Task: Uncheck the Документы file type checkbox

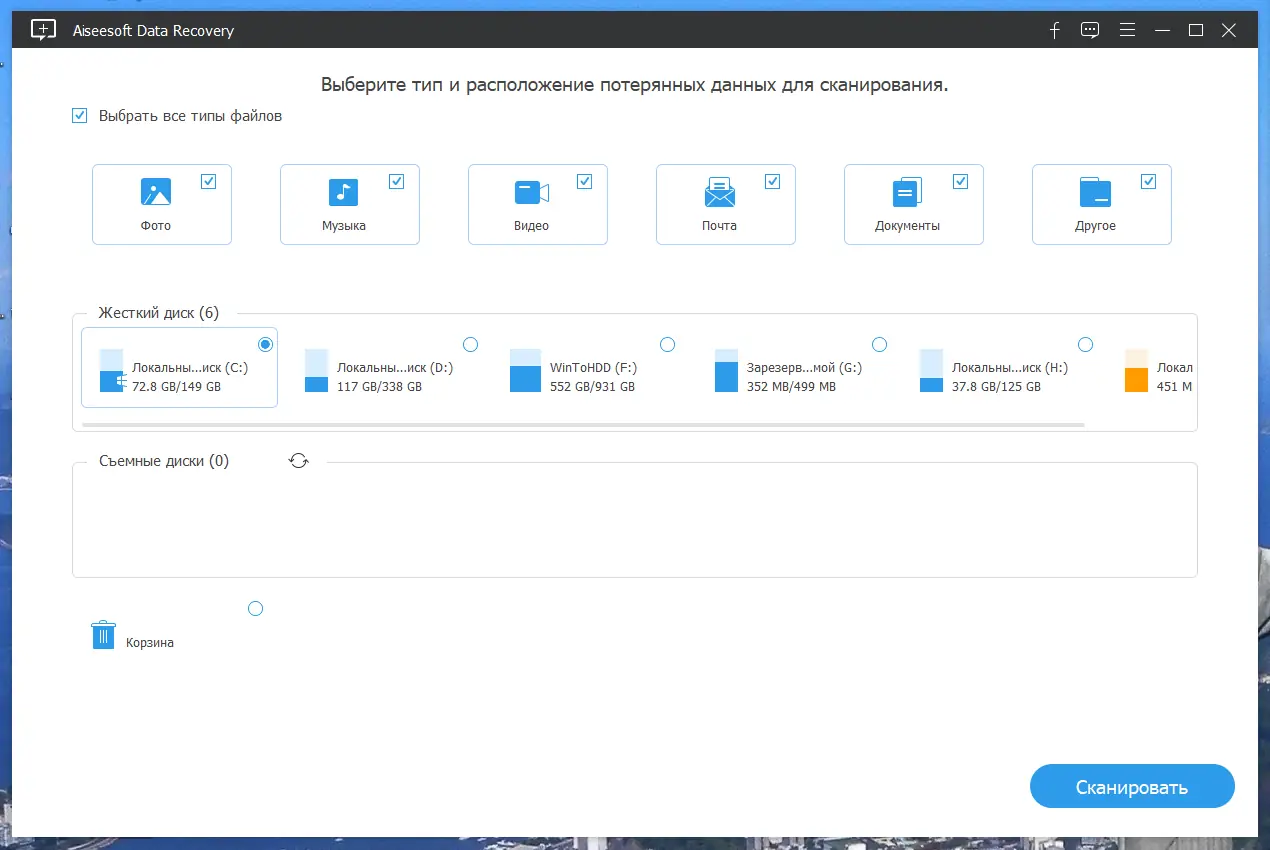Action: point(960,180)
